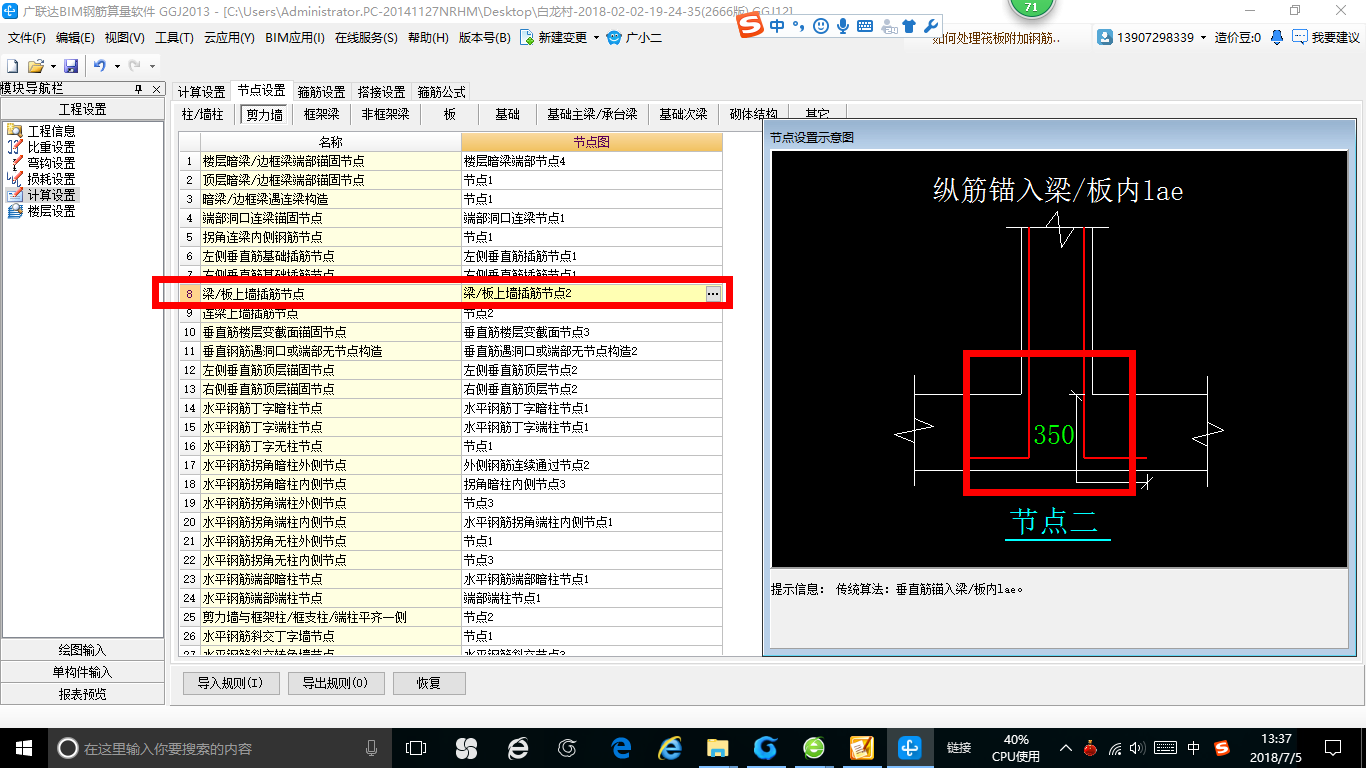Select 弯钩设置 in the navigation tree
Screen dimensions: 1366x768
coord(51,163)
